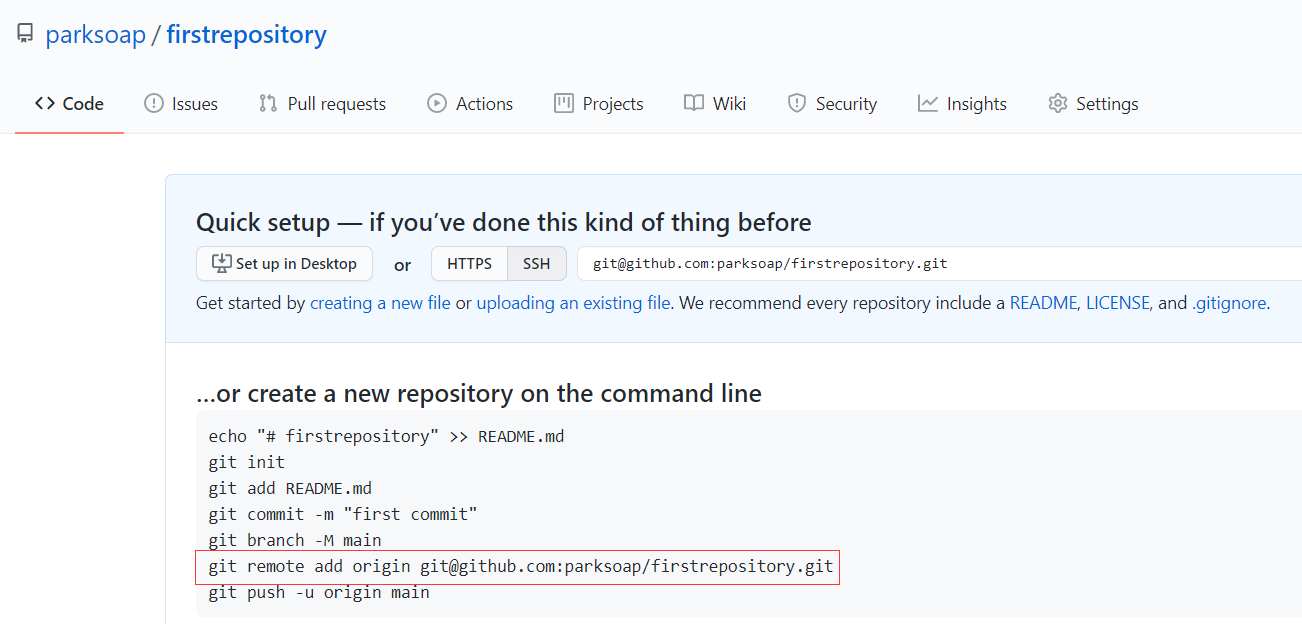1302x624 pixels.
Task: Open the LICENSE recommendation link
Action: click(x=1118, y=303)
